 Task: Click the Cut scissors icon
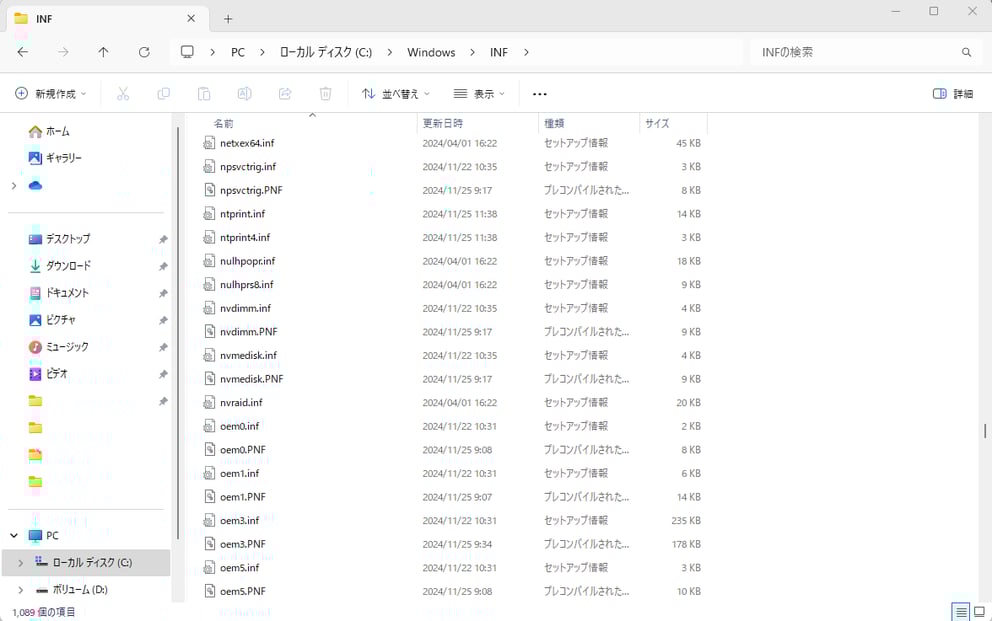click(123, 94)
